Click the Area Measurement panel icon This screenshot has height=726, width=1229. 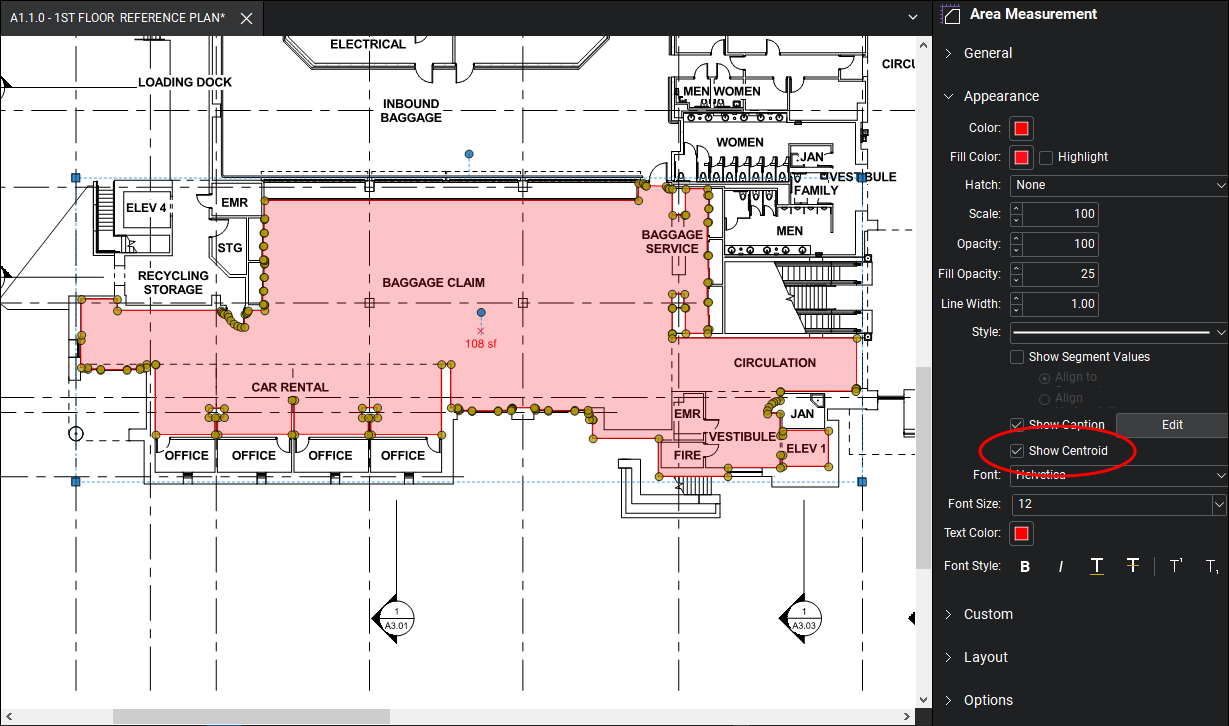[x=951, y=15]
